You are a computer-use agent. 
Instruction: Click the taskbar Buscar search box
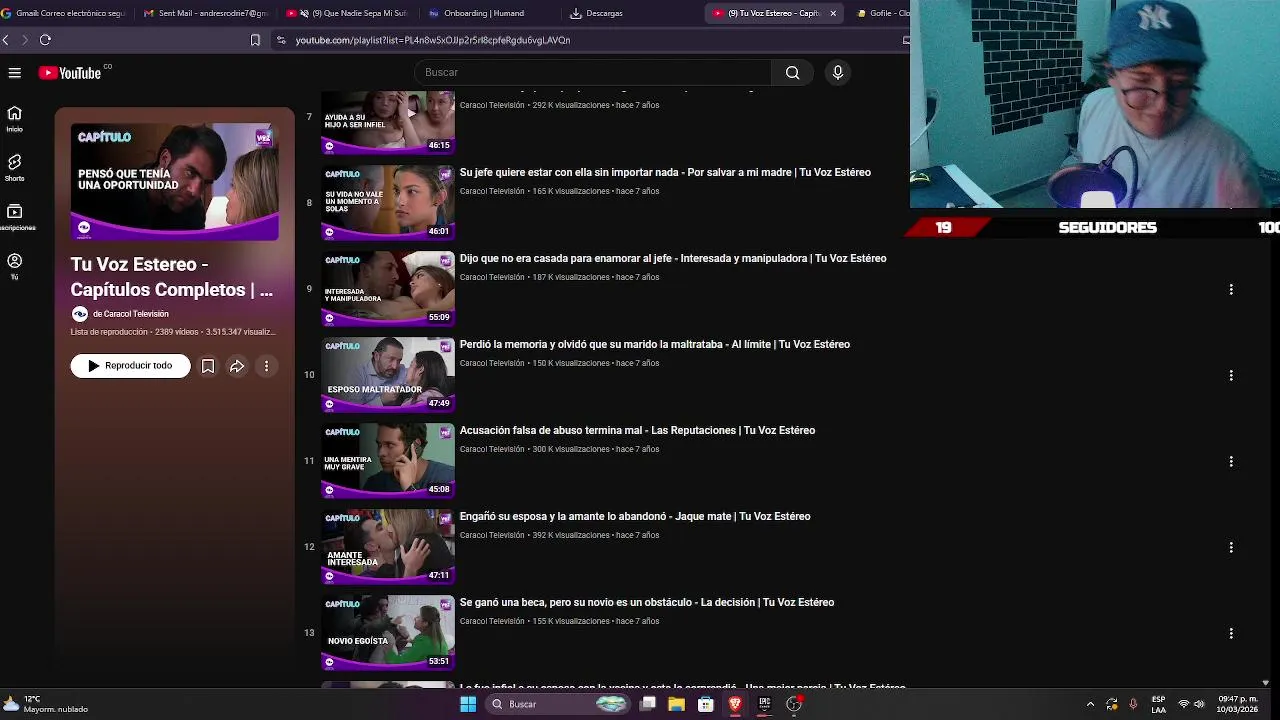(558, 704)
